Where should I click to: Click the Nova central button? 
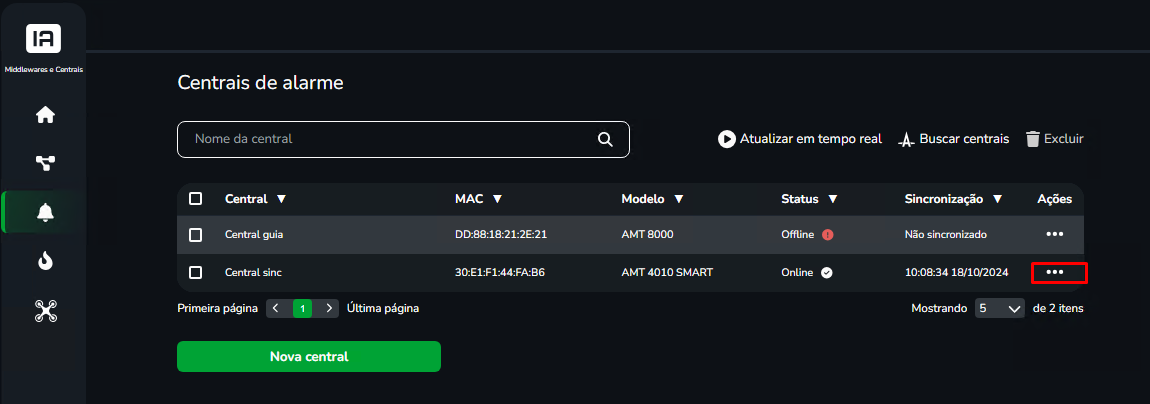tap(309, 356)
